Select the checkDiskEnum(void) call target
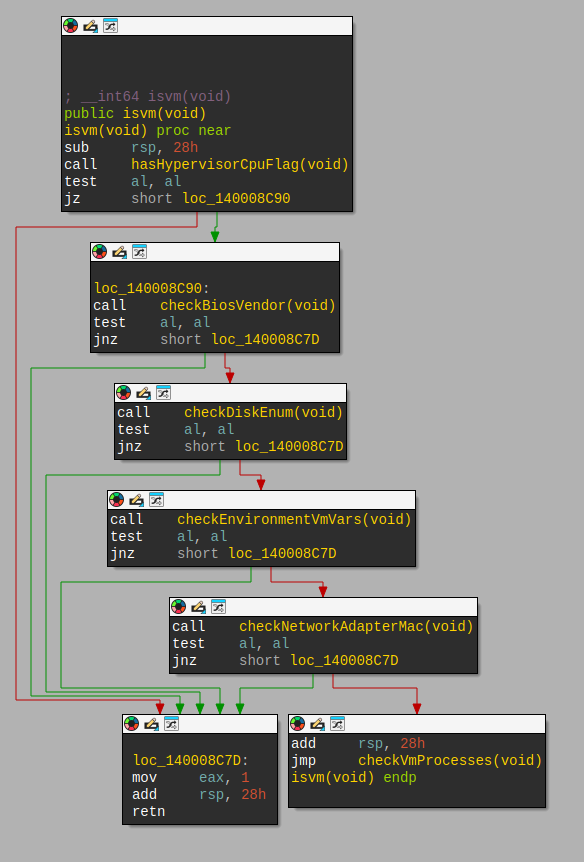 pyautogui.click(x=263, y=412)
